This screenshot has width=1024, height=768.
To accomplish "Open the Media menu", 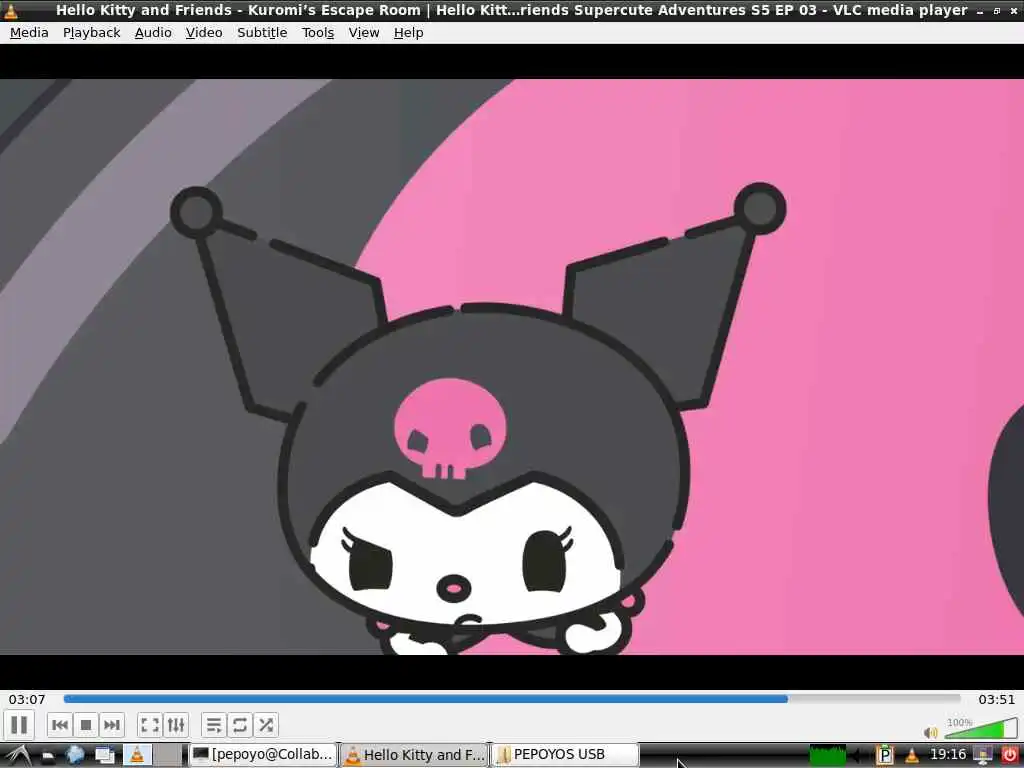I will click(x=29, y=33).
